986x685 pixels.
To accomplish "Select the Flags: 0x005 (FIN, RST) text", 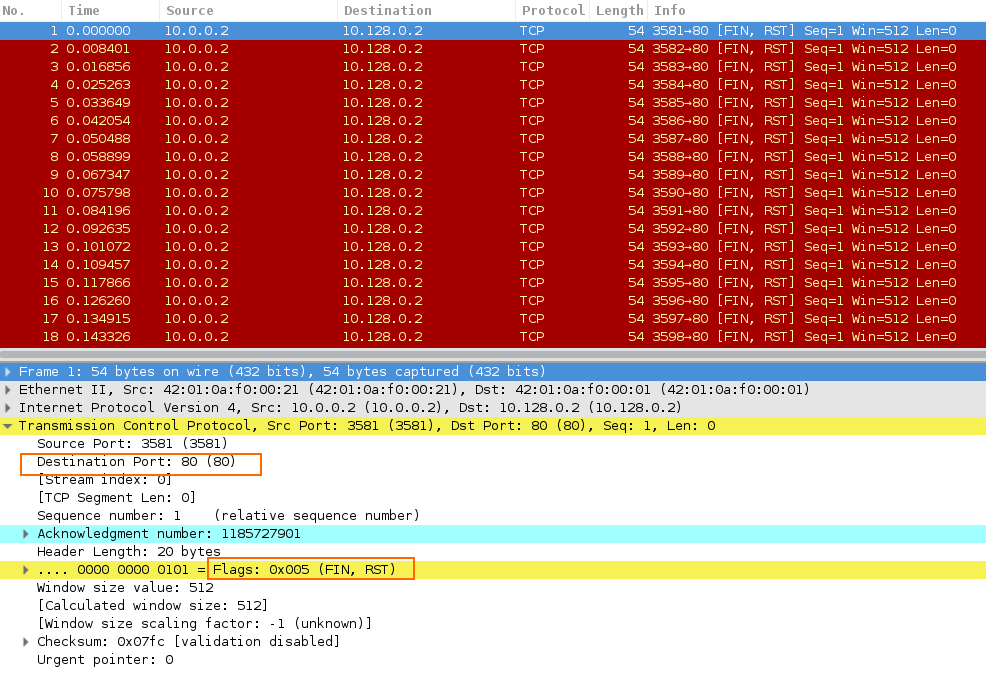I will pyautogui.click(x=304, y=570).
